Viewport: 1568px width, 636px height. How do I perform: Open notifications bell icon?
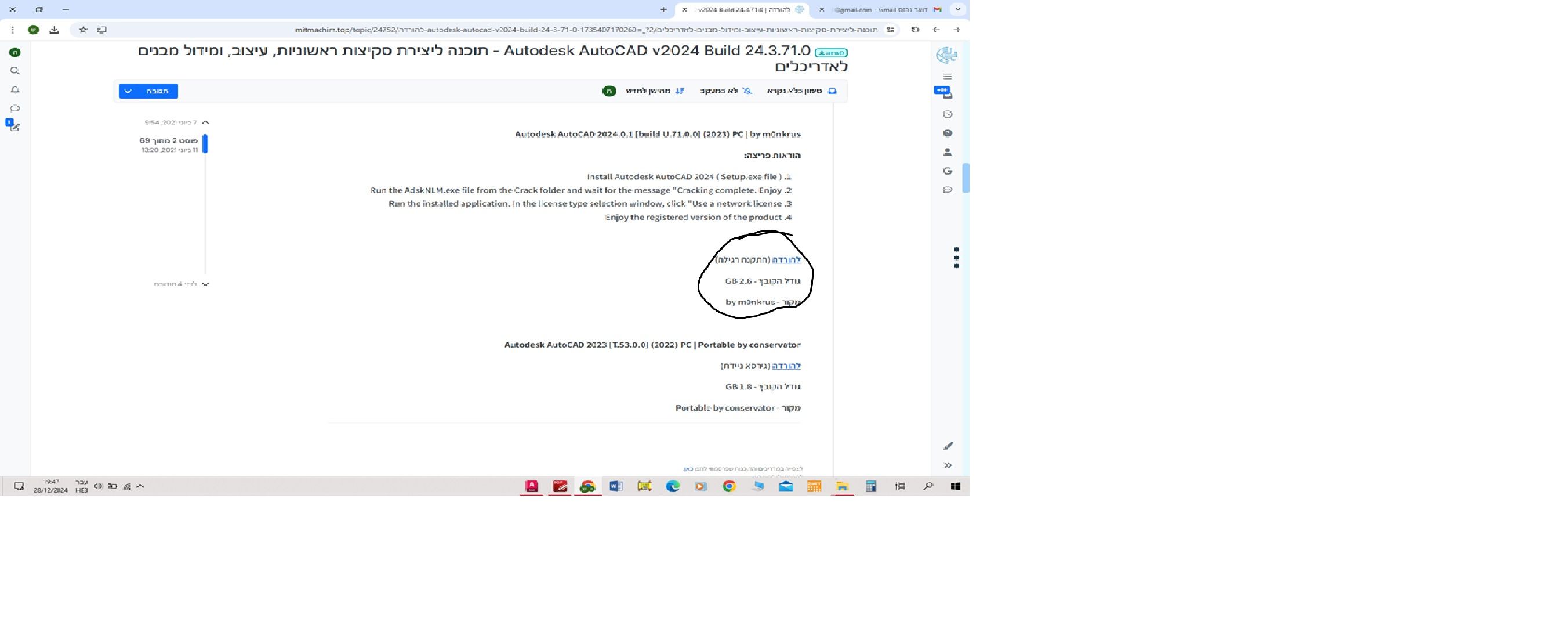(x=15, y=90)
